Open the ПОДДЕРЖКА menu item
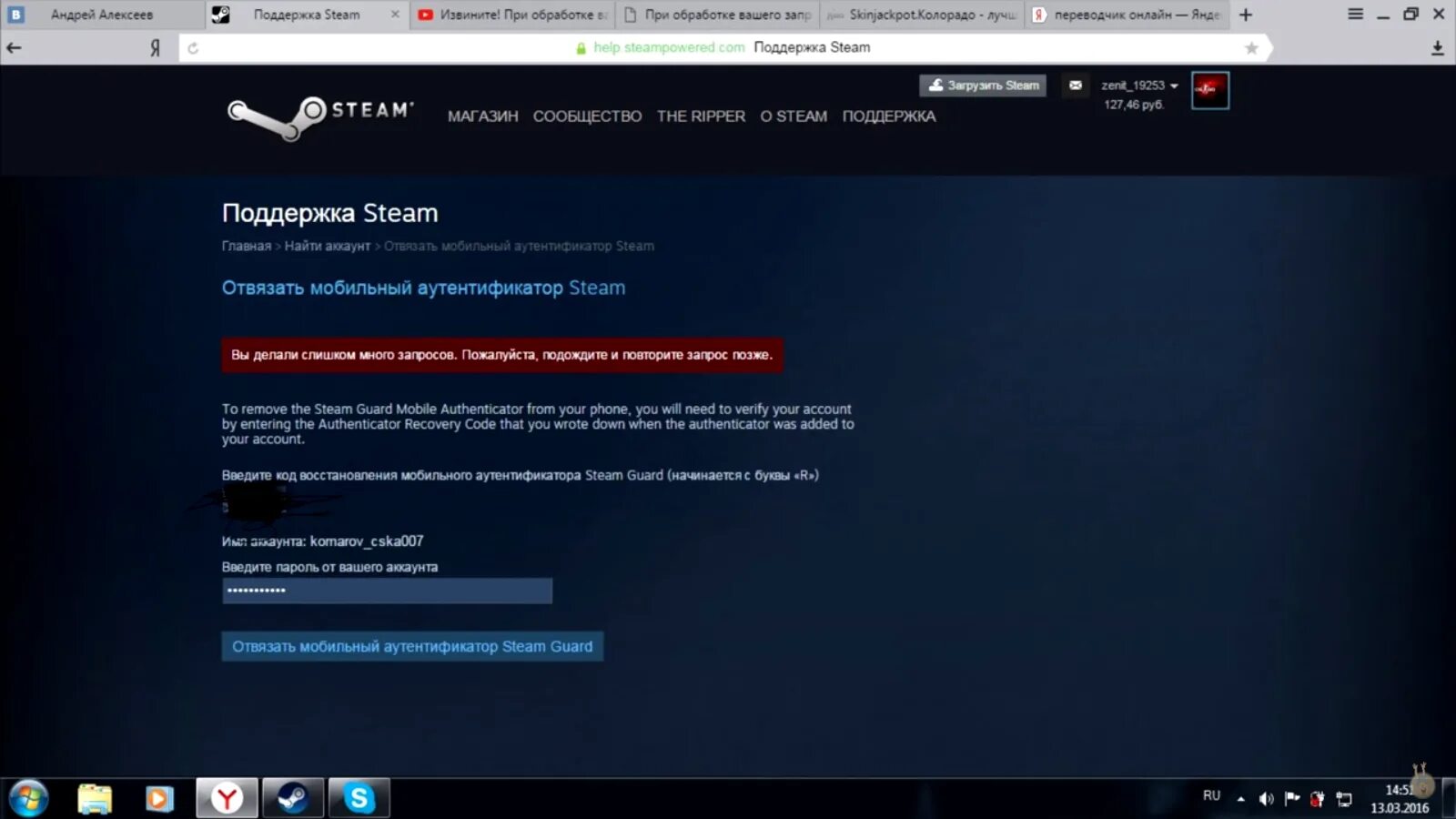This screenshot has width=1456, height=819. coord(888,116)
